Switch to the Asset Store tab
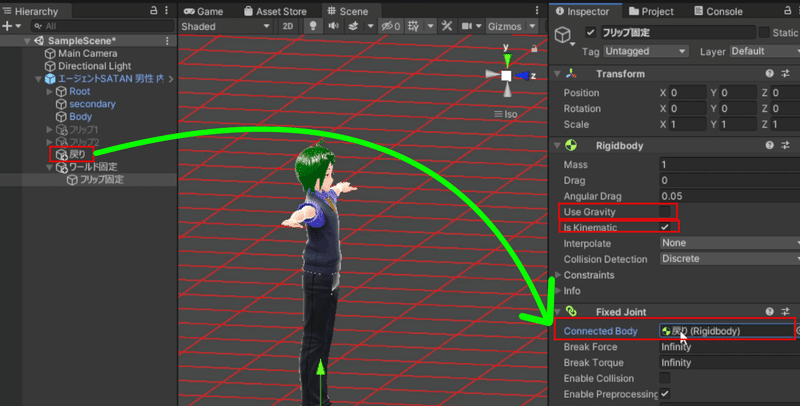This screenshot has width=800, height=406. tap(275, 11)
